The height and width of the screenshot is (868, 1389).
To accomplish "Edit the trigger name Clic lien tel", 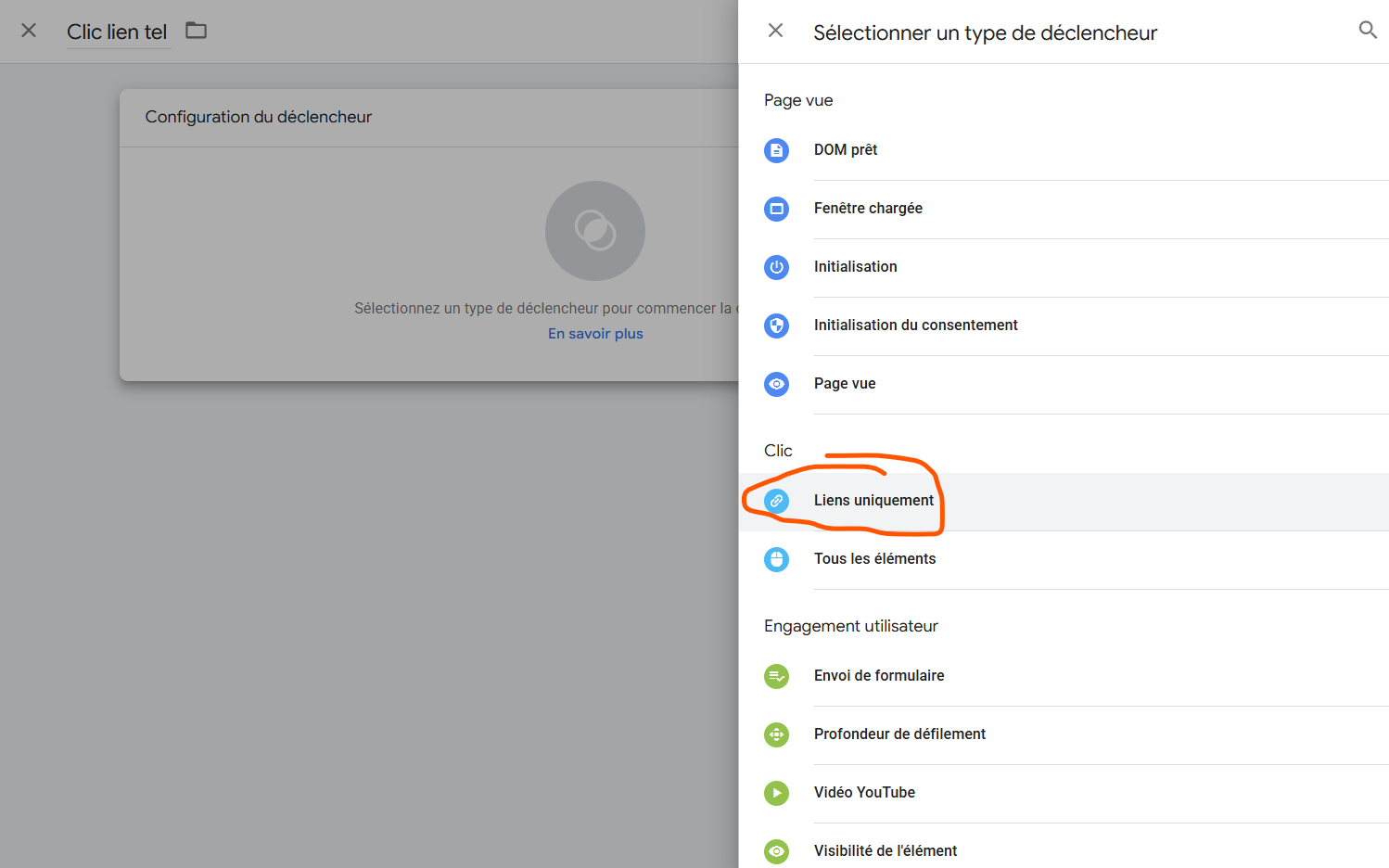I will point(117,32).
